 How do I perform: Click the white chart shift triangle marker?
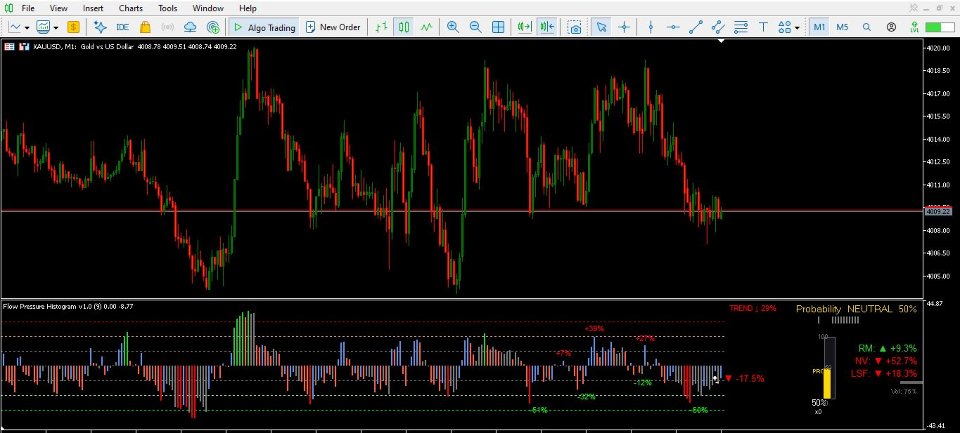722,41
